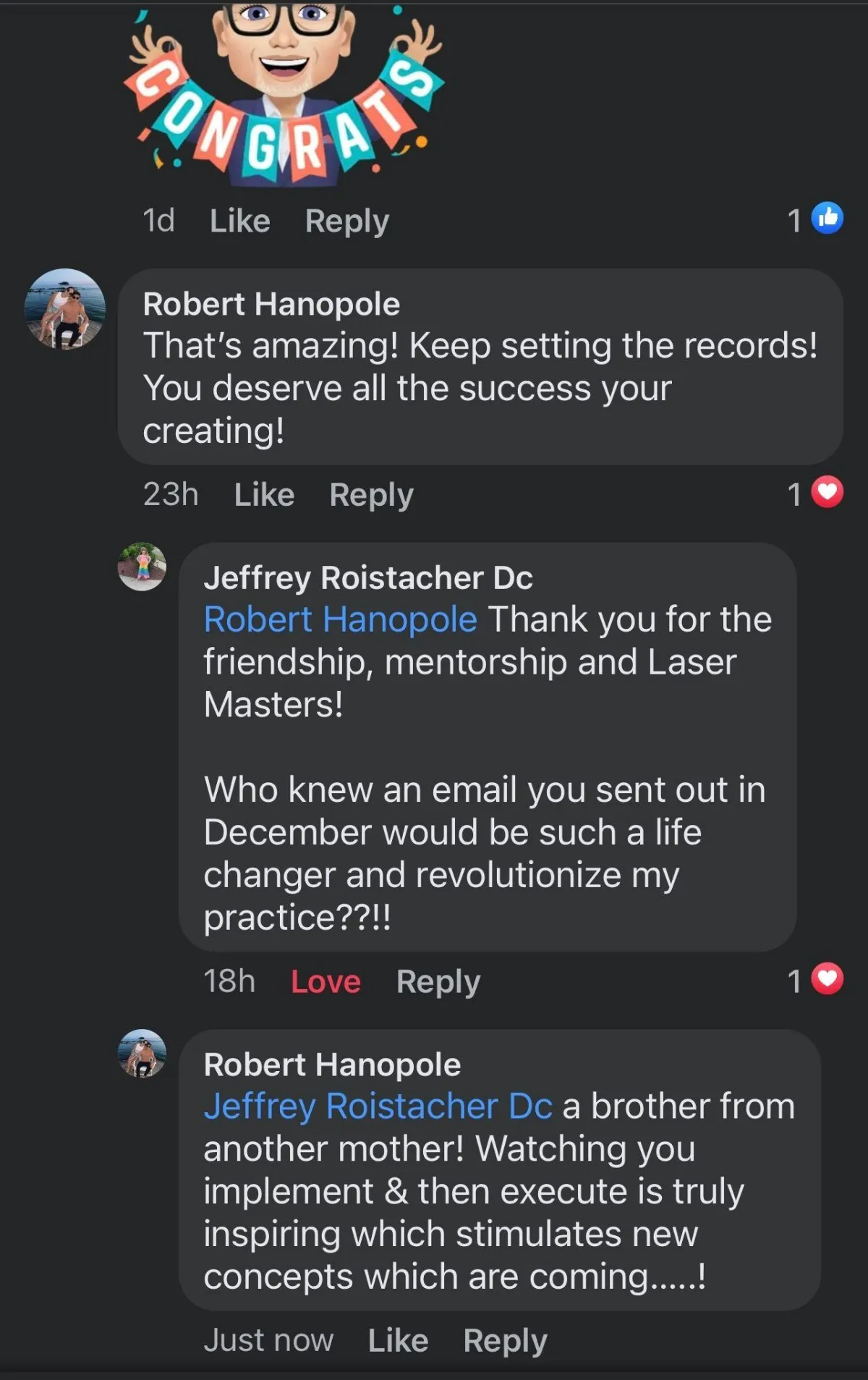Screen dimensions: 868x1380
Task: Tap the Congrats sticker image
Action: 284,90
